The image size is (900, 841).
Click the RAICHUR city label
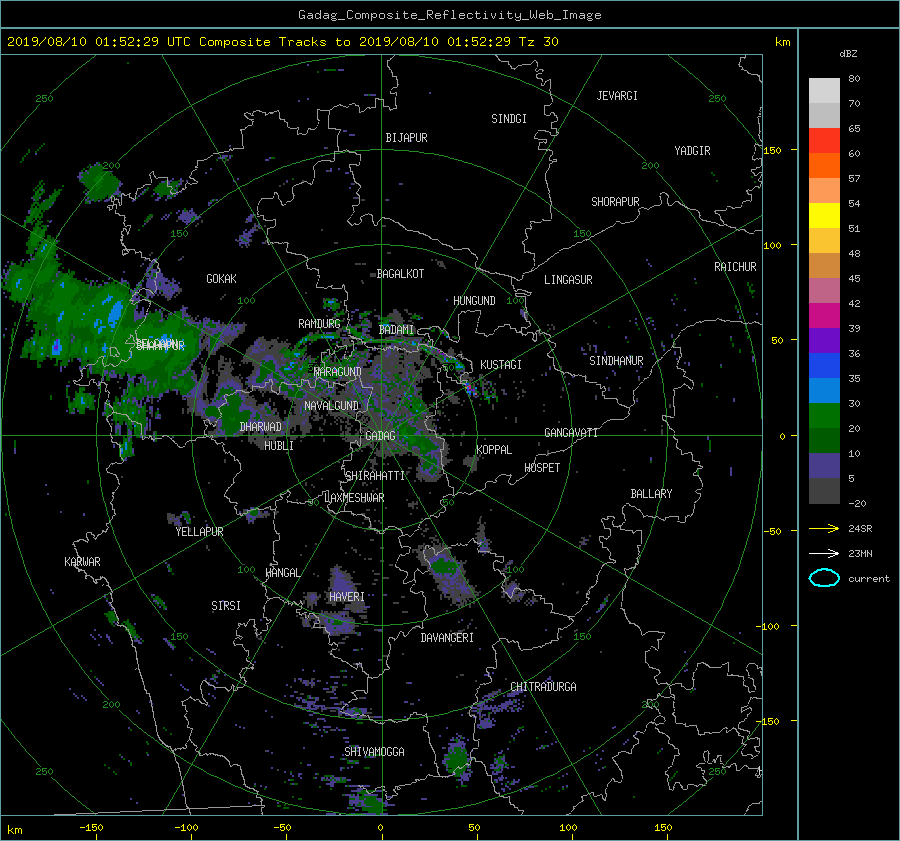[735, 266]
